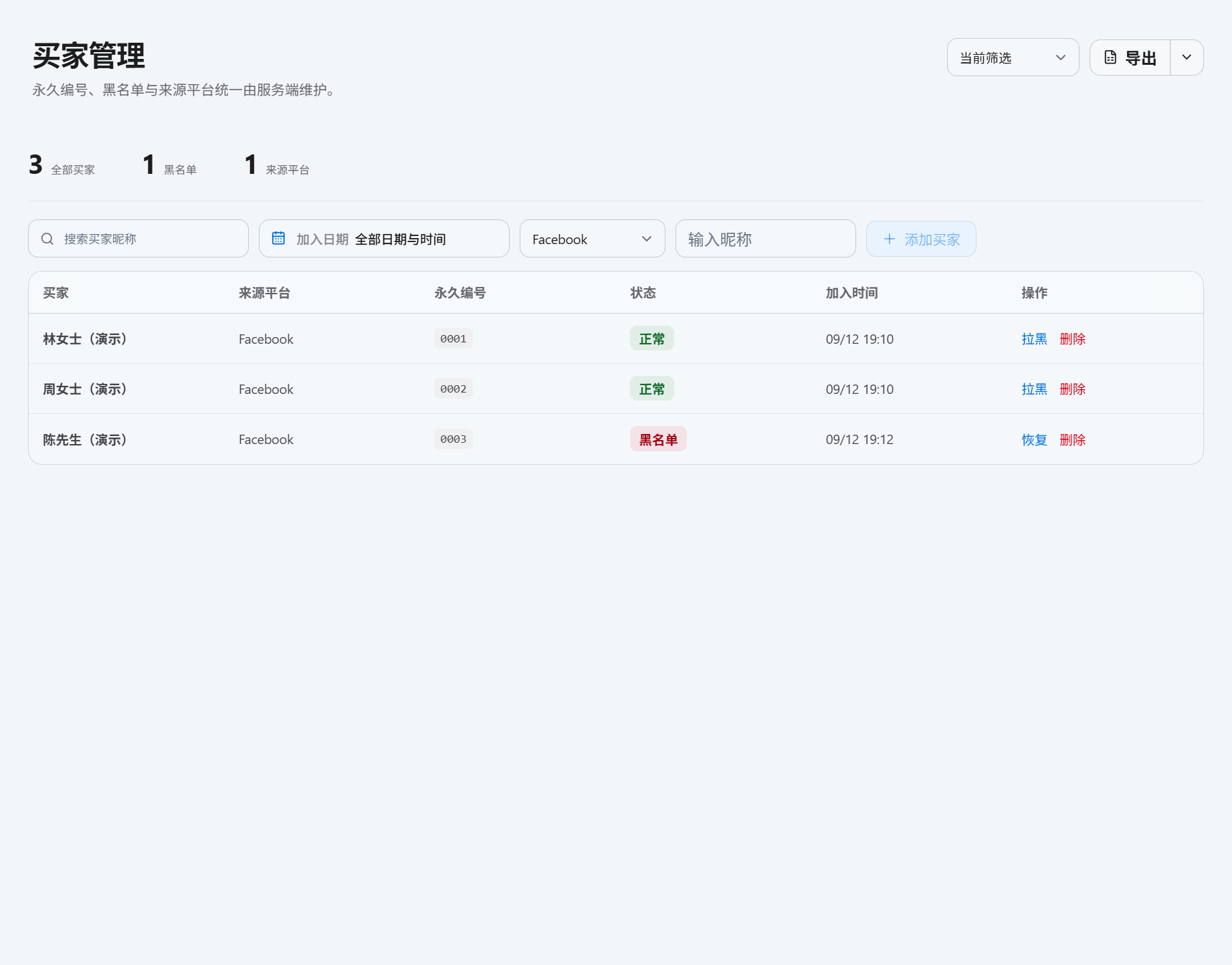Open the 当前筛选 dropdown

pos(1013,58)
